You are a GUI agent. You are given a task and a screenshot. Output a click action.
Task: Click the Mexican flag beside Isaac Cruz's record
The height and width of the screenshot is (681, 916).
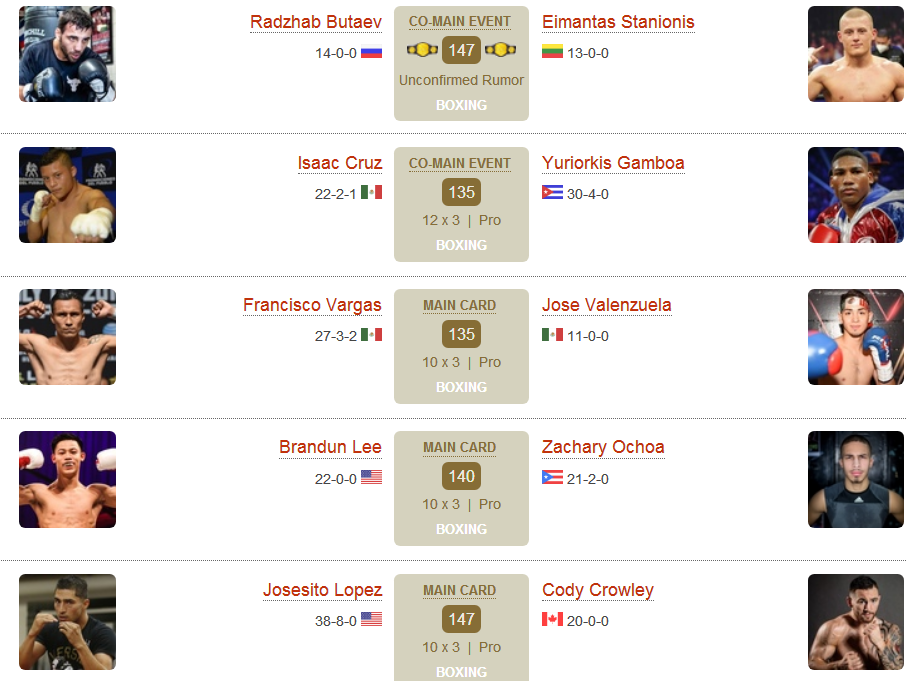[x=371, y=192]
